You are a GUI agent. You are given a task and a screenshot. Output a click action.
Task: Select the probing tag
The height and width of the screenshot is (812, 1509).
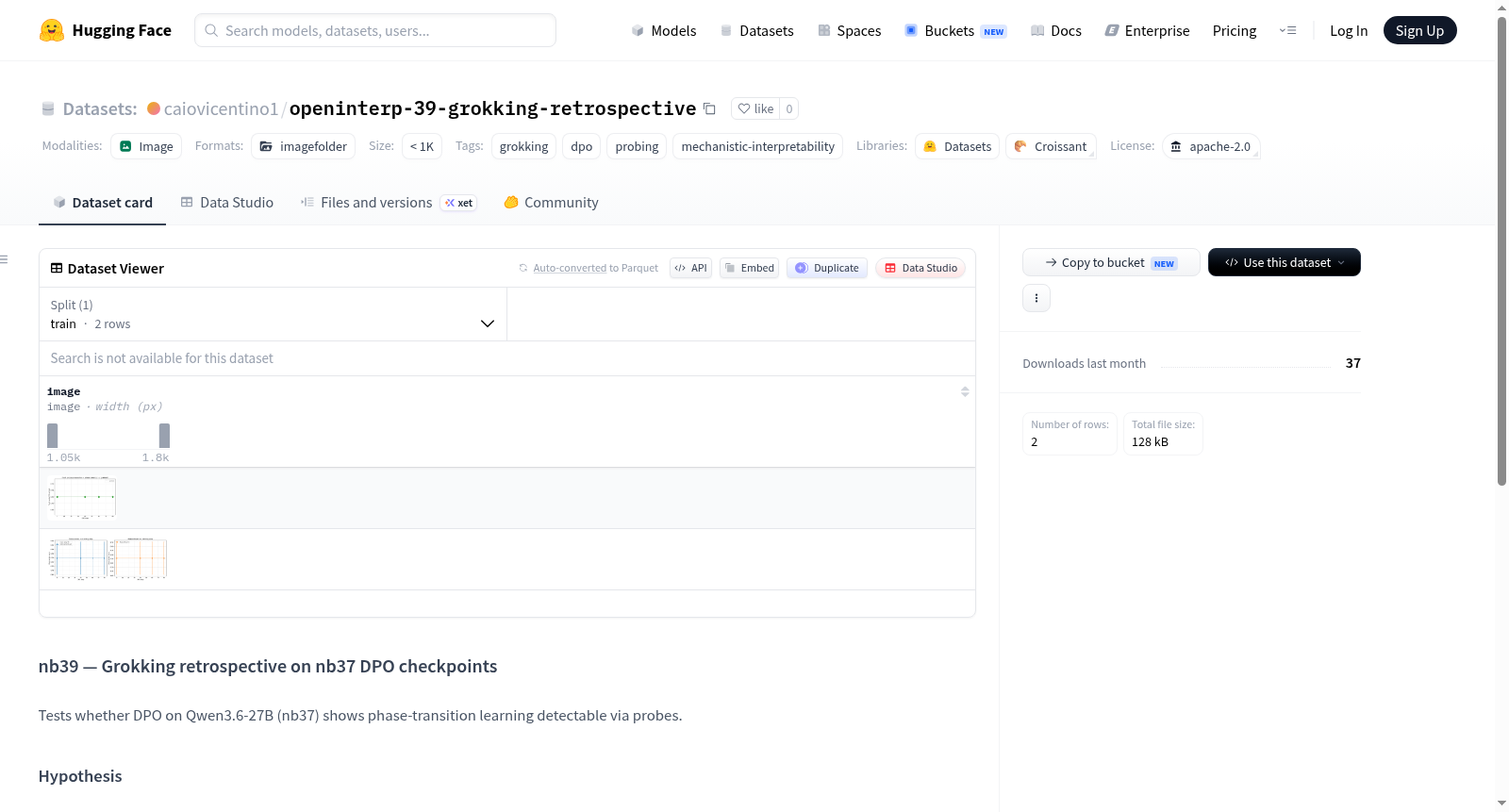[638, 146]
